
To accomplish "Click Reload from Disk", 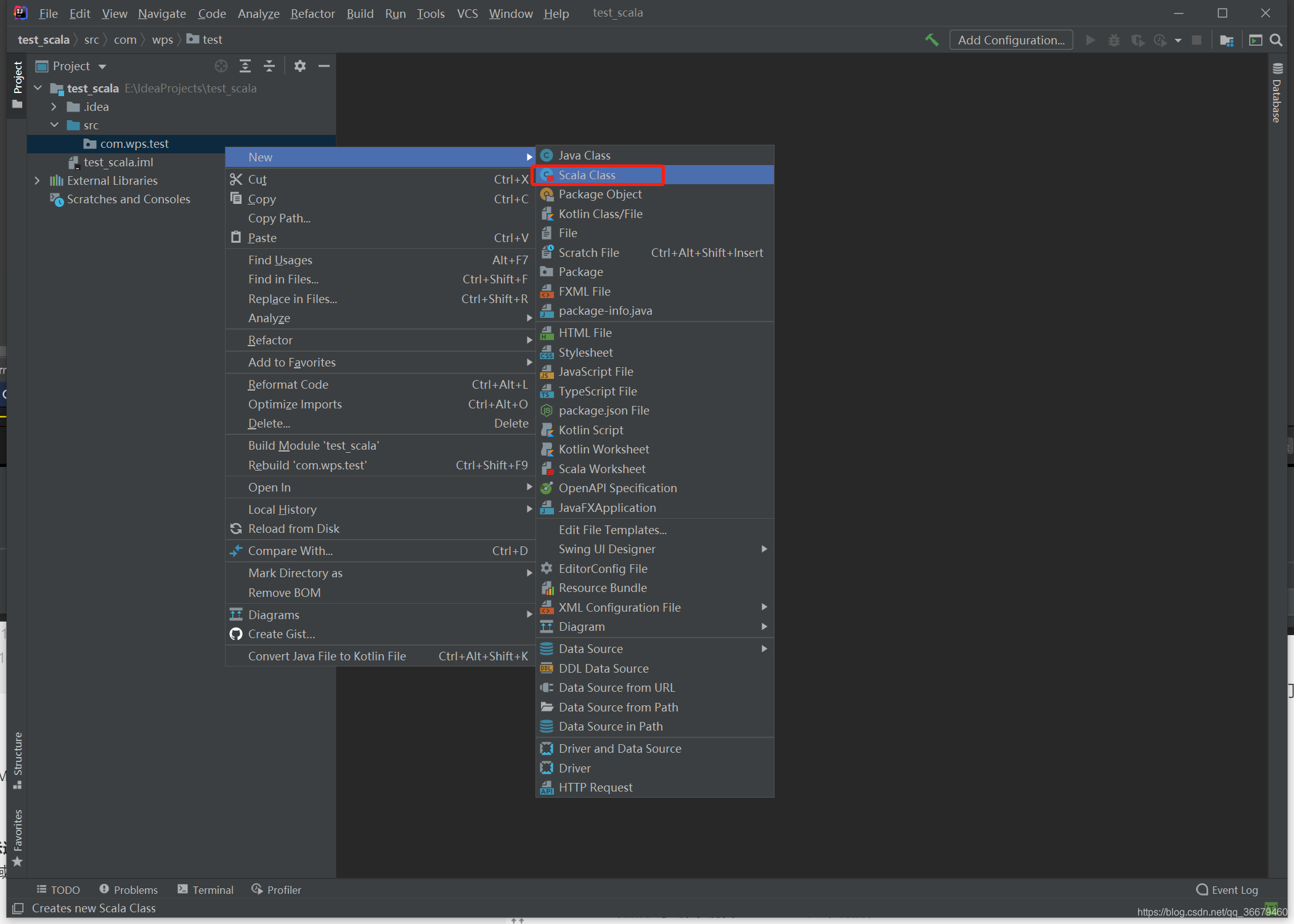I will click(x=381, y=529).
